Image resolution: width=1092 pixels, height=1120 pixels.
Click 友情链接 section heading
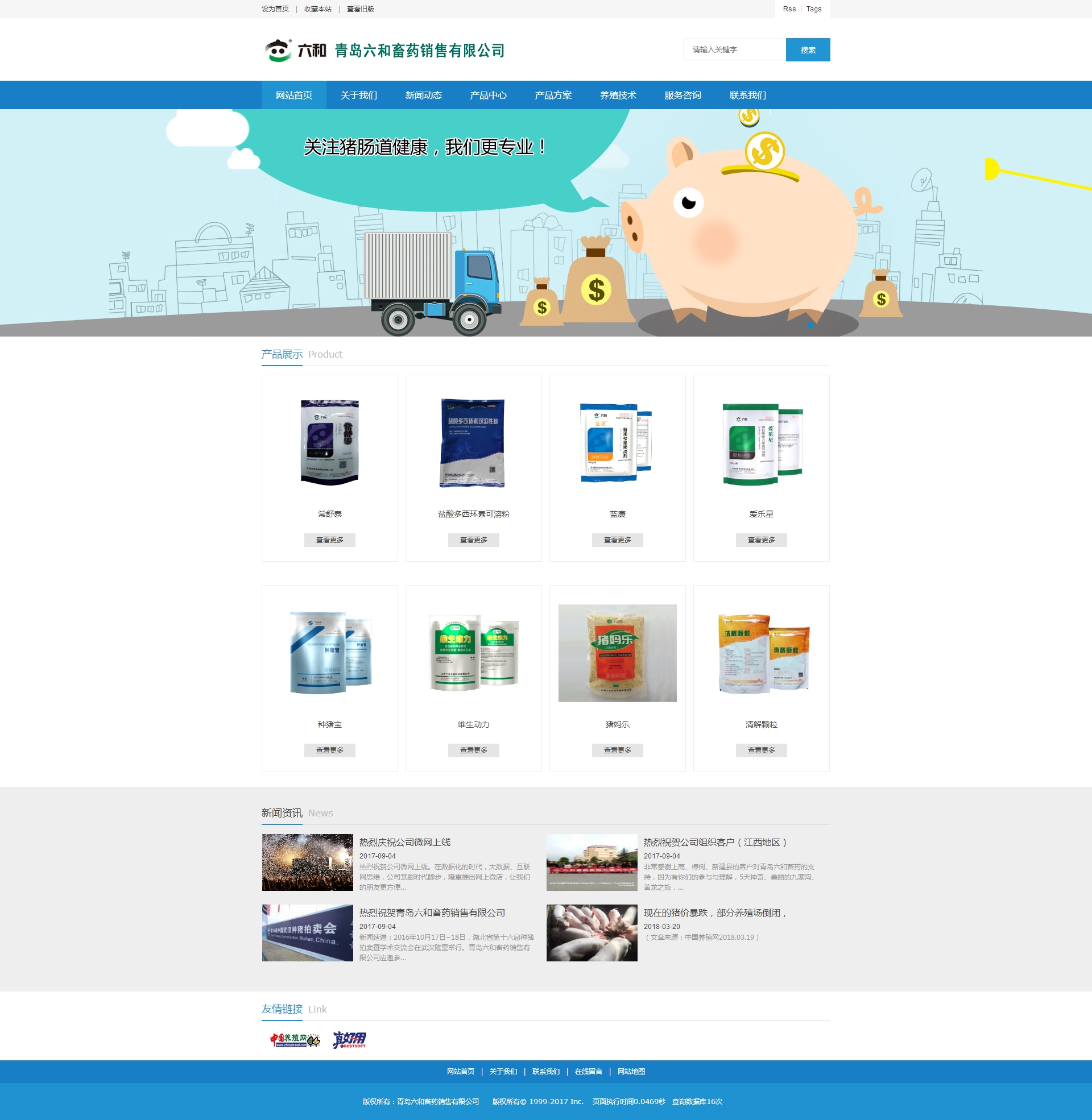pos(282,1009)
